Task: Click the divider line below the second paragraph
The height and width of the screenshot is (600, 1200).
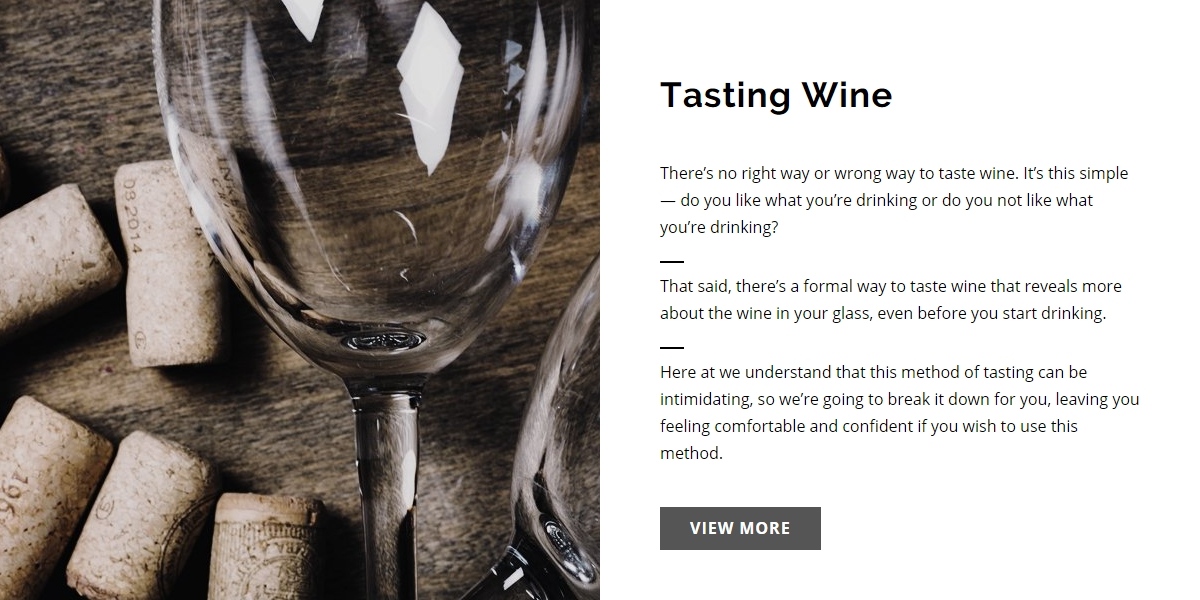Action: 672,348
